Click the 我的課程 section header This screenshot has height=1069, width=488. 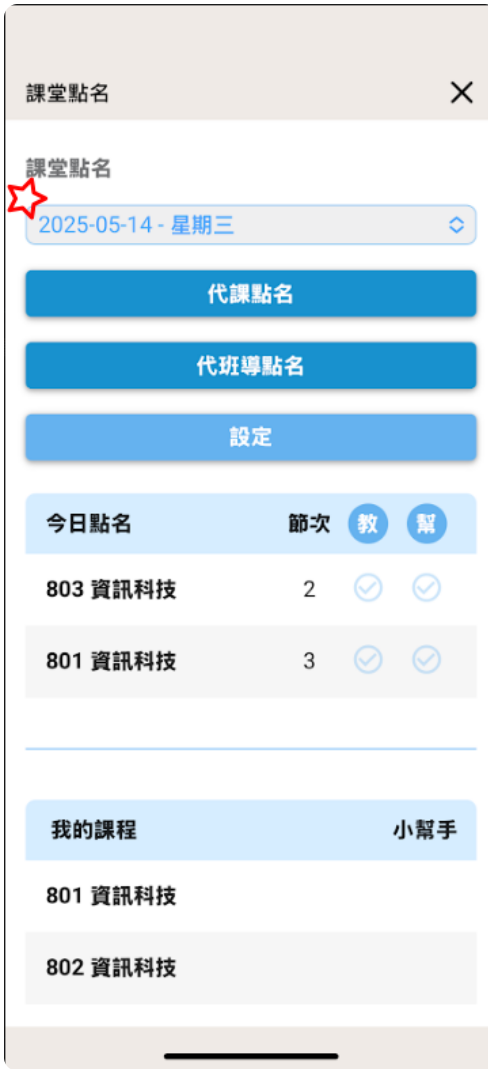tap(94, 830)
